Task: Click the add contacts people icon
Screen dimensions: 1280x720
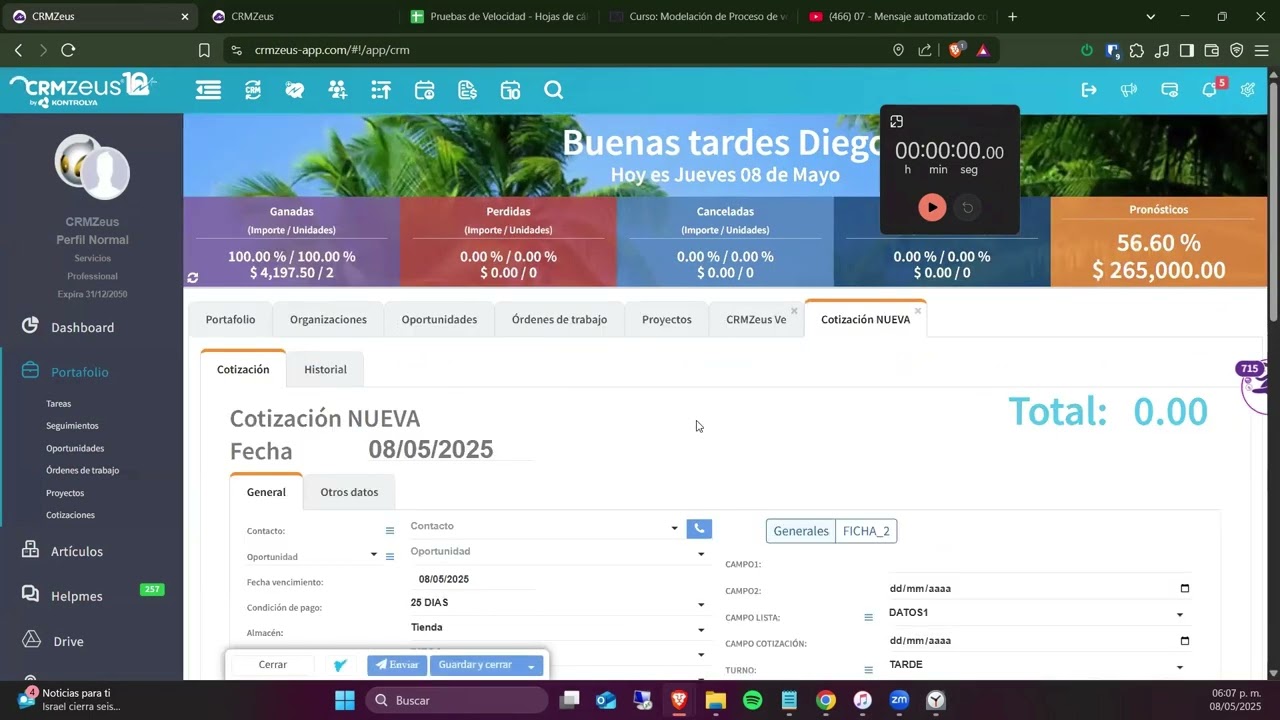Action: (x=337, y=90)
